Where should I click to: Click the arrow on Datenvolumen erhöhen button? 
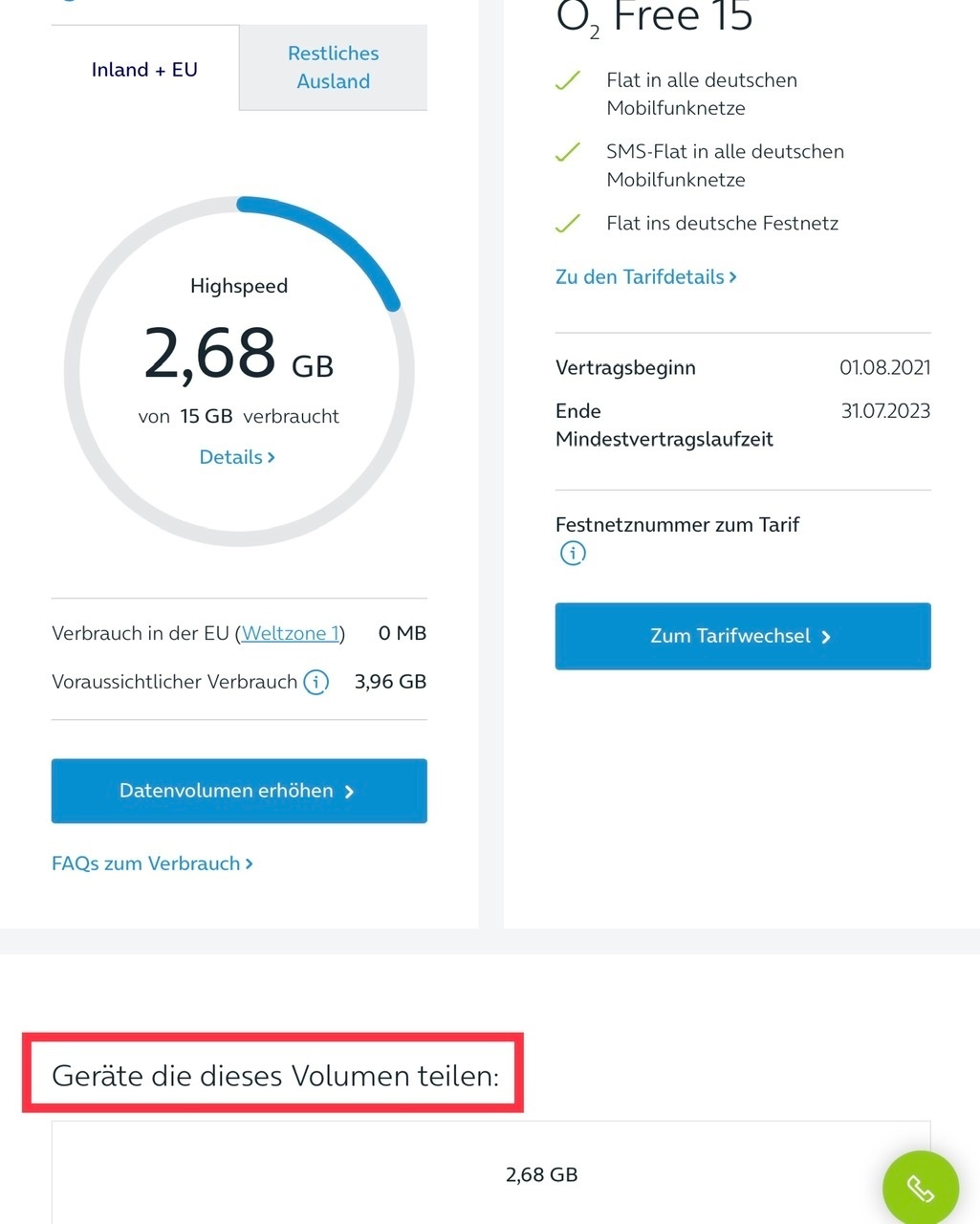[x=349, y=792]
